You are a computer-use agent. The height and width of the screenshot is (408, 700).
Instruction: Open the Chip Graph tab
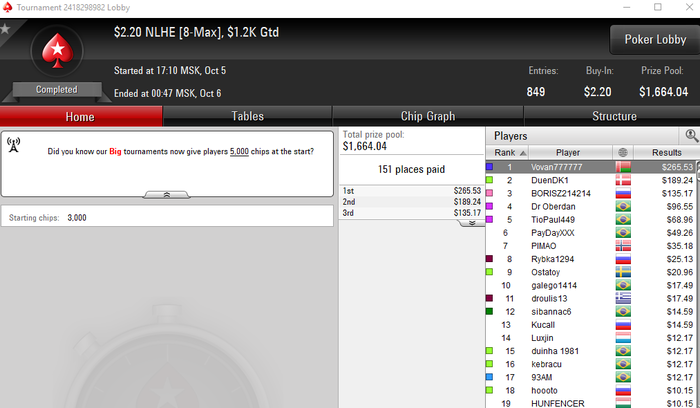(x=428, y=116)
